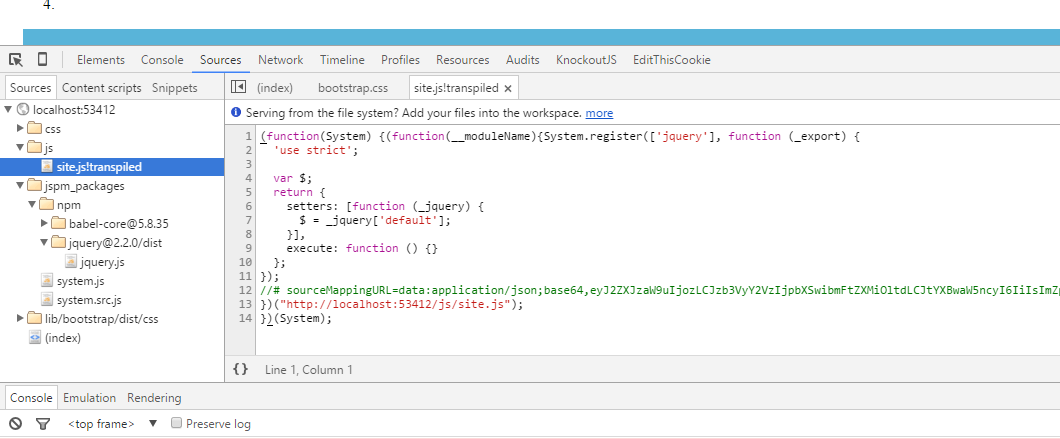Expand the lib/bootstrap/dist/css folder arrow

20,318
